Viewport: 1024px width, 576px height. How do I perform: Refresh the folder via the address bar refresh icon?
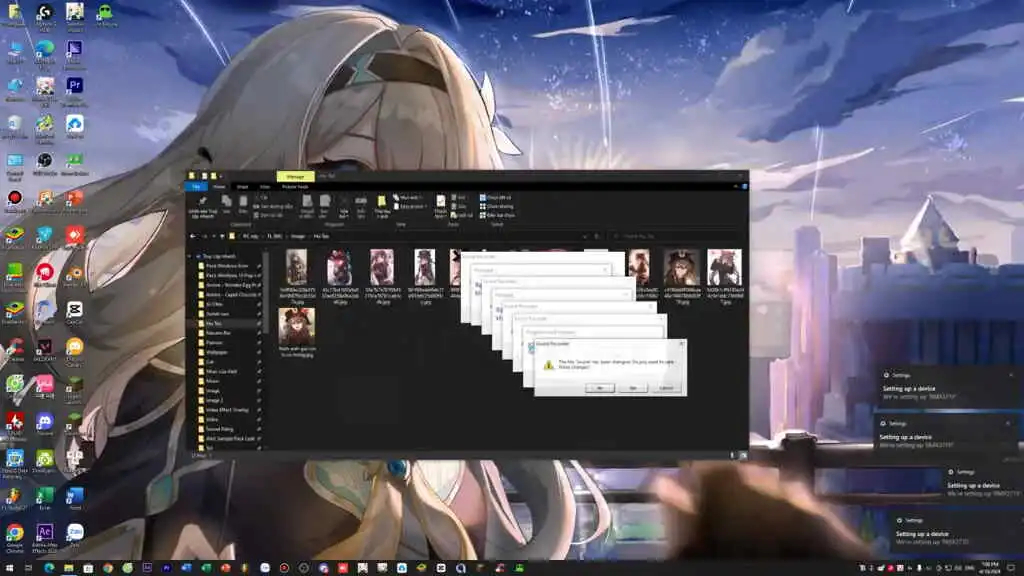click(597, 236)
